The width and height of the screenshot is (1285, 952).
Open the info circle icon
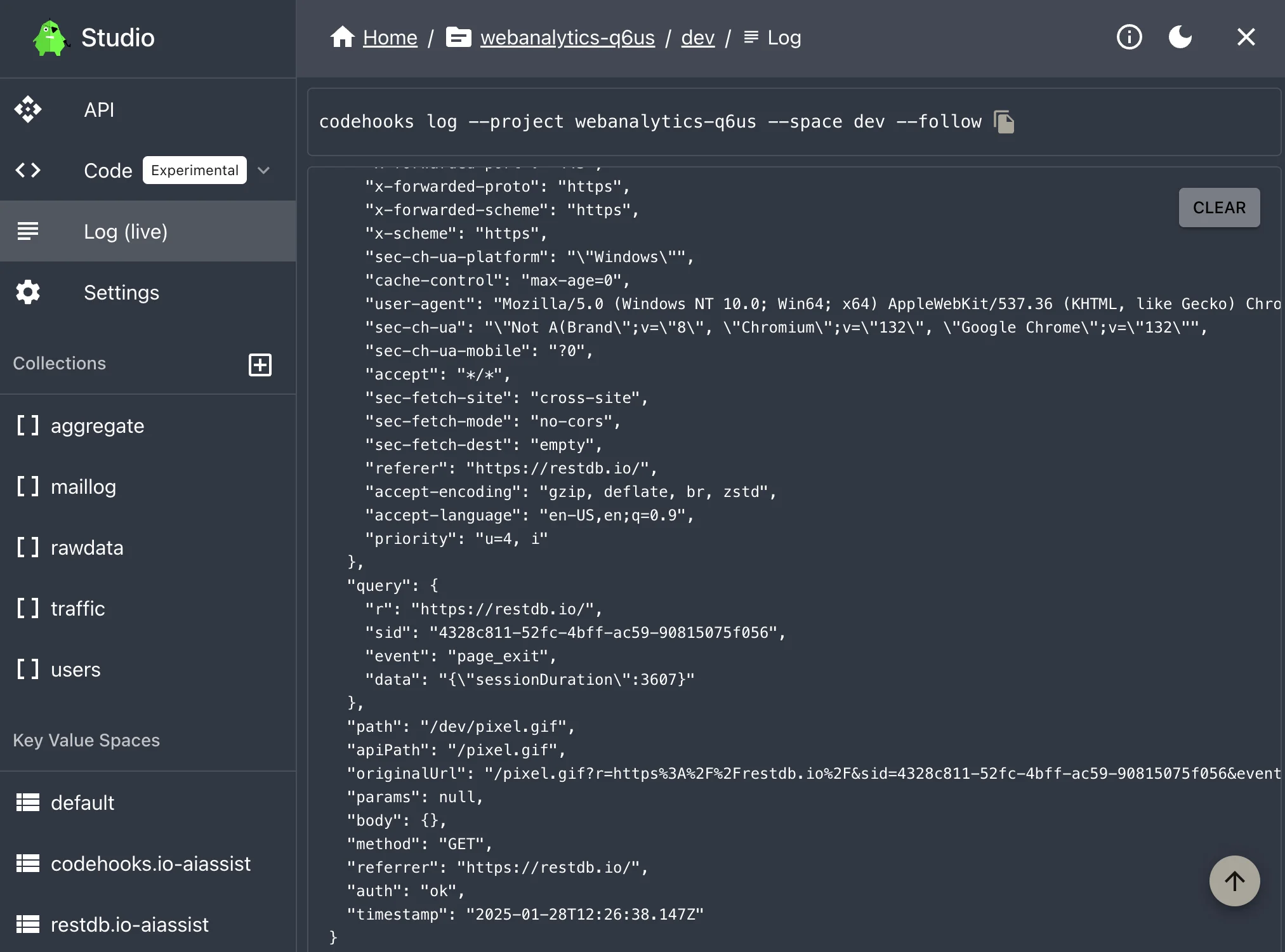pos(1130,37)
